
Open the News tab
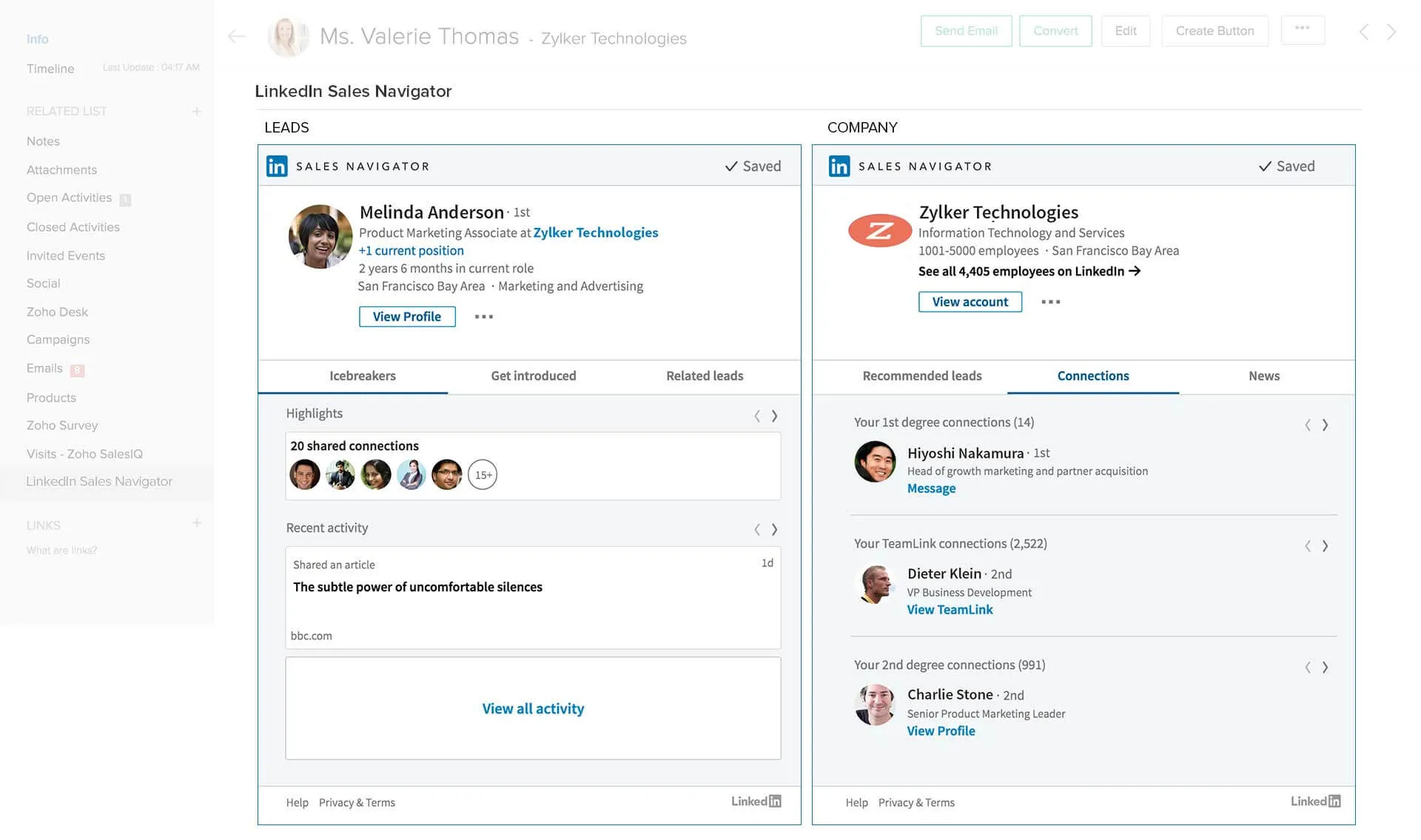click(1264, 376)
